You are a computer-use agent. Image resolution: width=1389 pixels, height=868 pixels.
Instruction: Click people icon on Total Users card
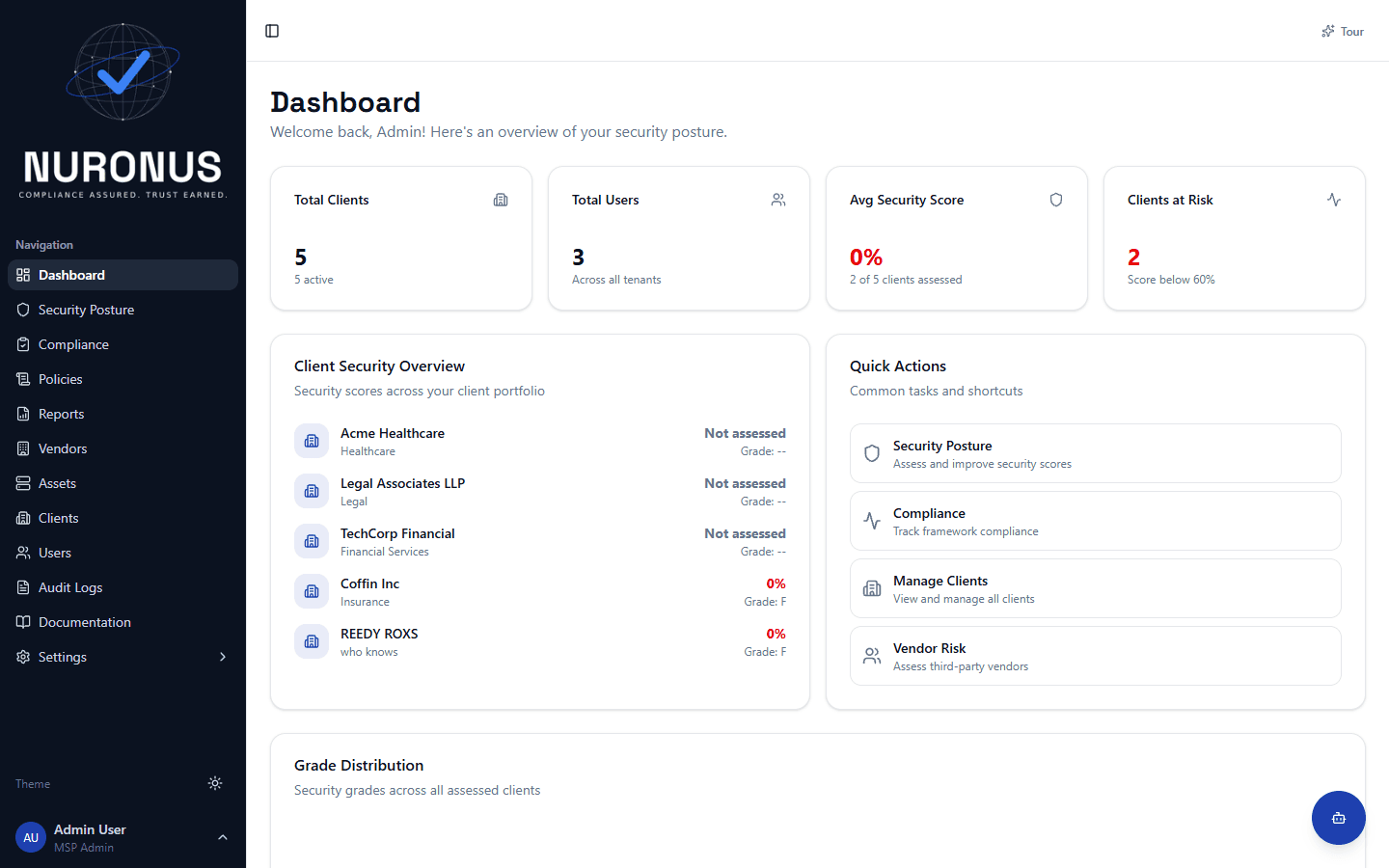[778, 200]
